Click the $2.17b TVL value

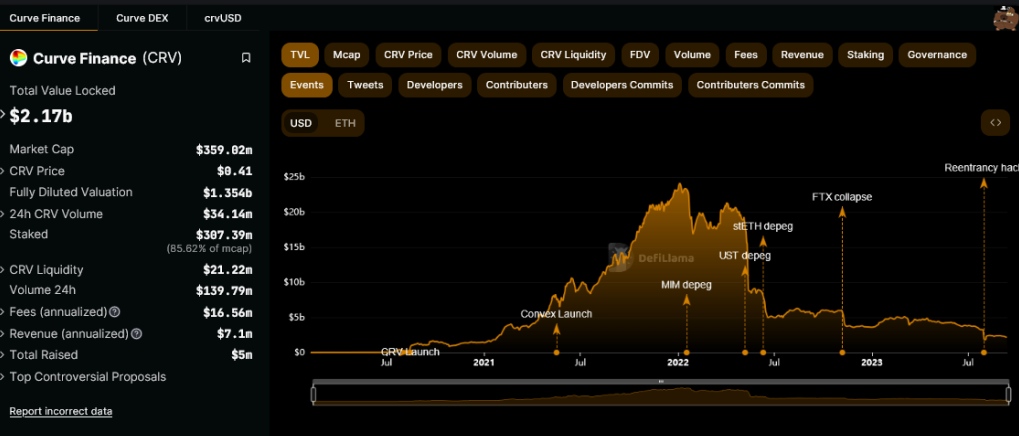coord(40,116)
